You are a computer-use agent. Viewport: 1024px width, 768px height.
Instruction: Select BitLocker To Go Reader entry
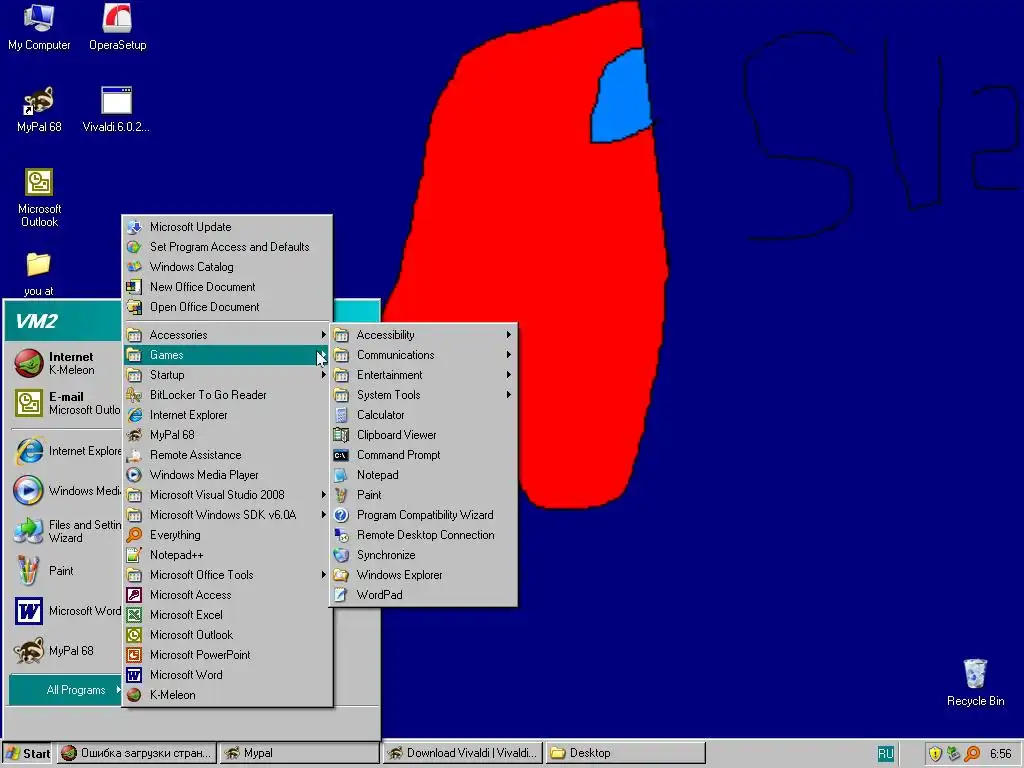(x=228, y=395)
